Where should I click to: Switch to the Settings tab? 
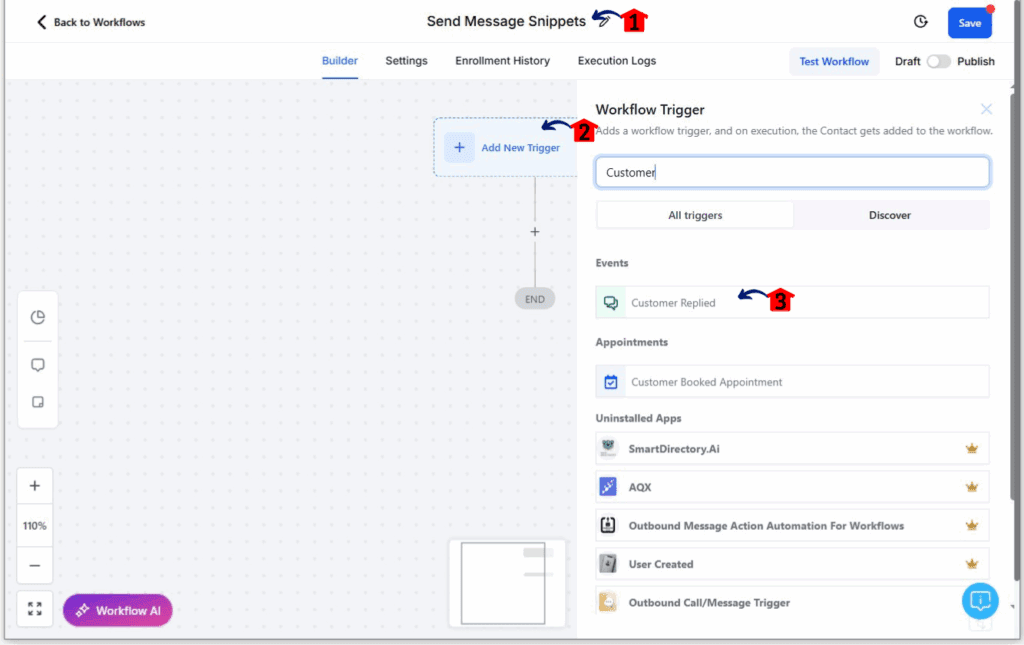[406, 61]
